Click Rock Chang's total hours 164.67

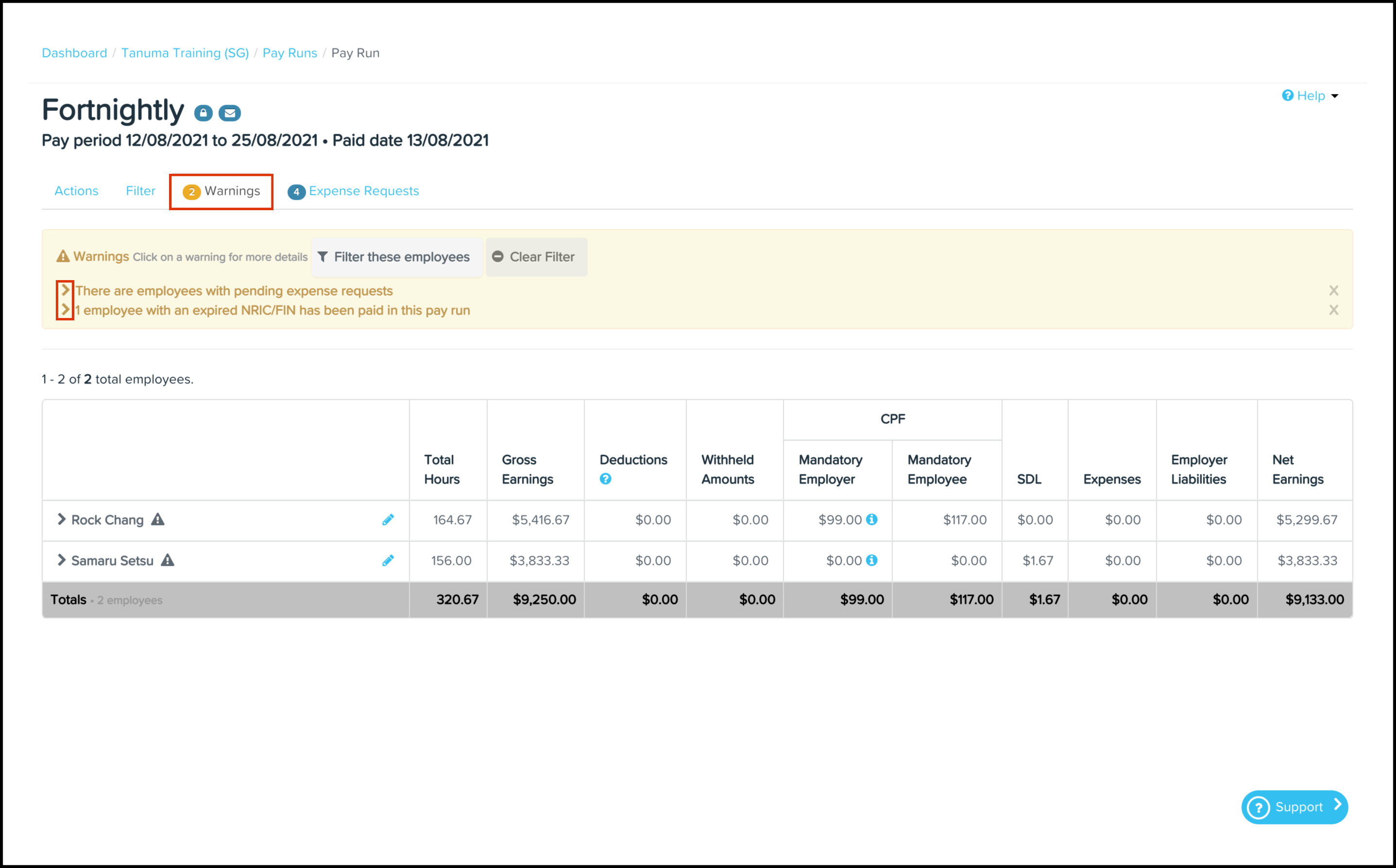pyautogui.click(x=453, y=520)
